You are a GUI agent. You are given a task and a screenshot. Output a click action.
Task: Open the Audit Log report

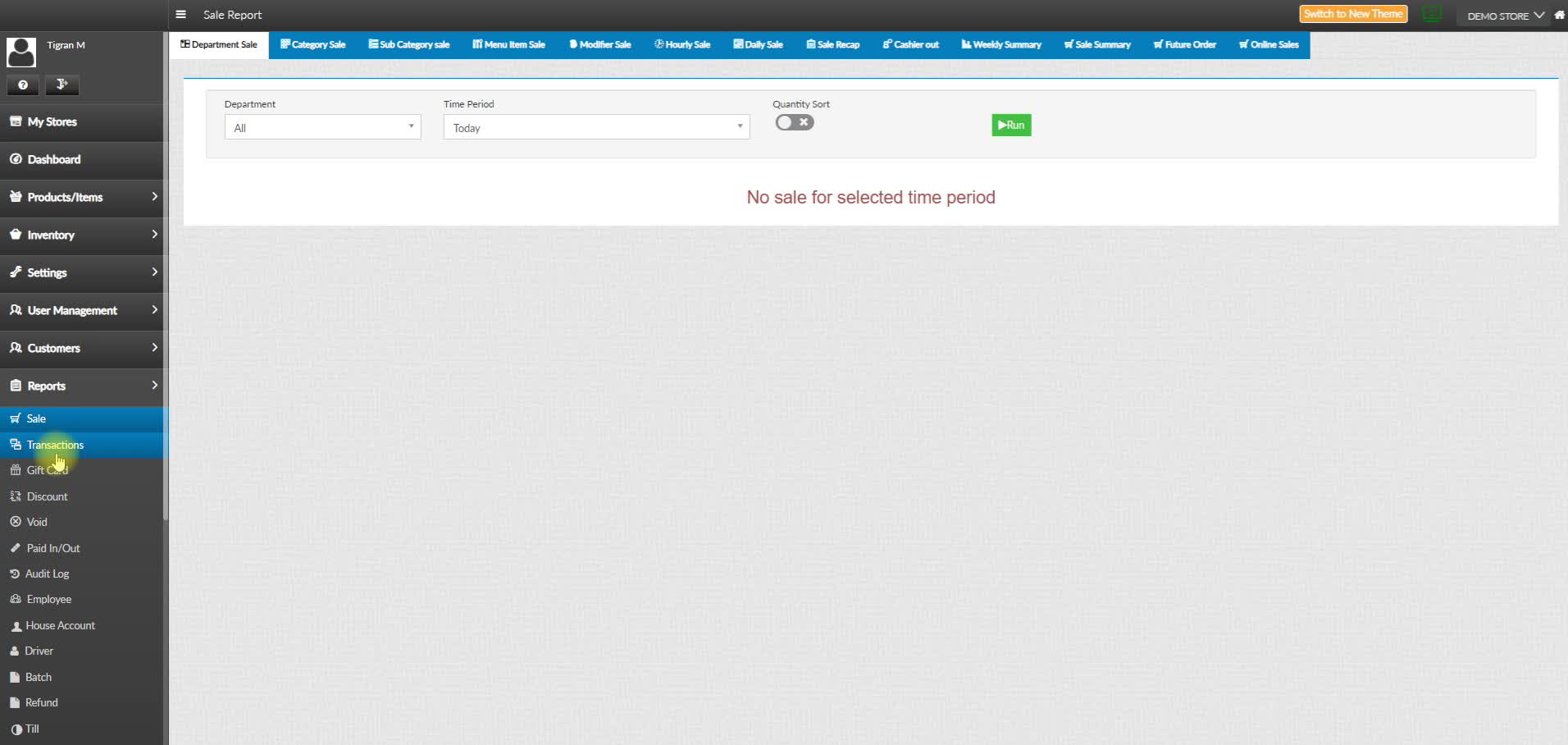click(x=47, y=574)
